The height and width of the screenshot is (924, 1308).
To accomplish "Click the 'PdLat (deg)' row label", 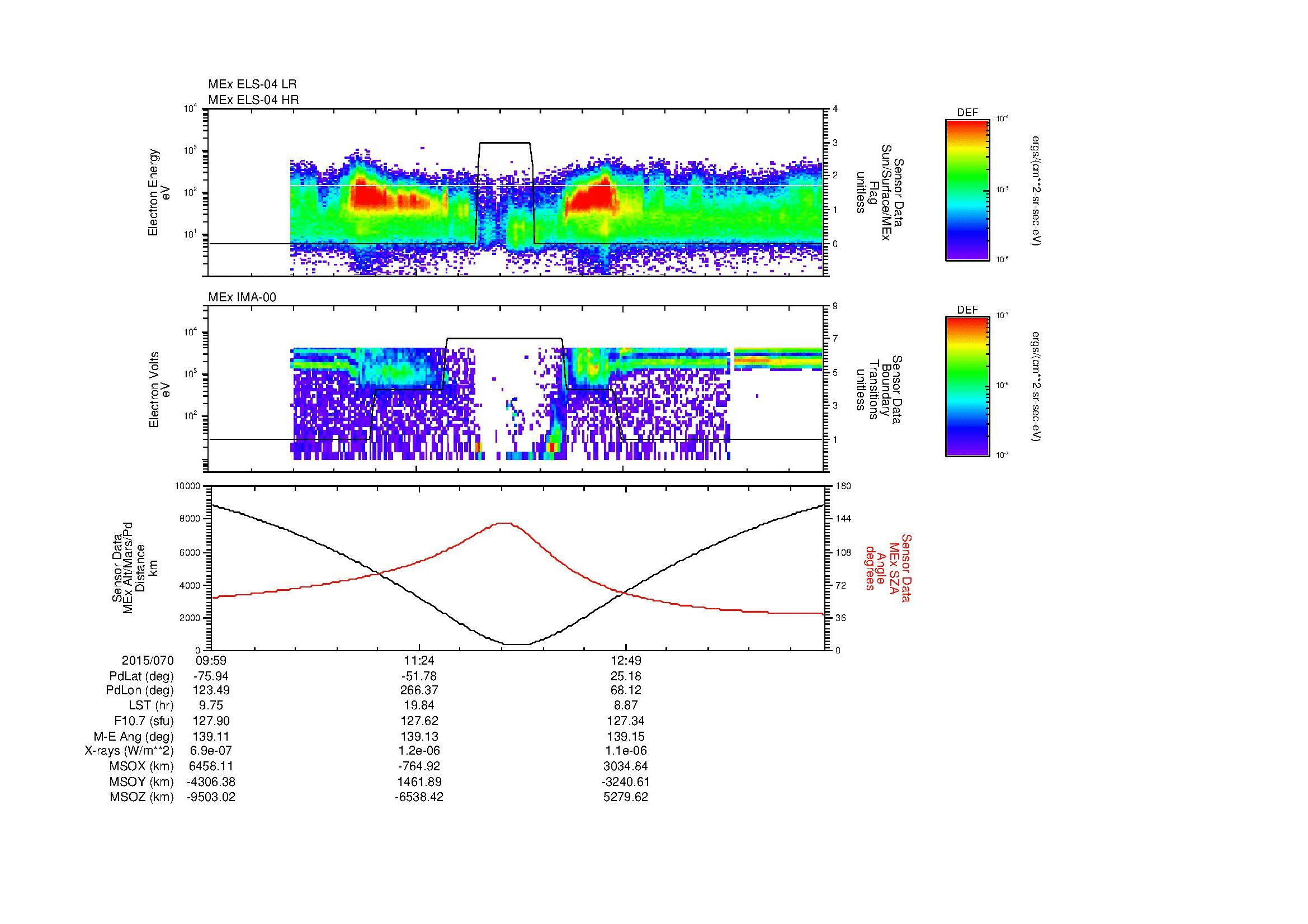I will tap(141, 676).
